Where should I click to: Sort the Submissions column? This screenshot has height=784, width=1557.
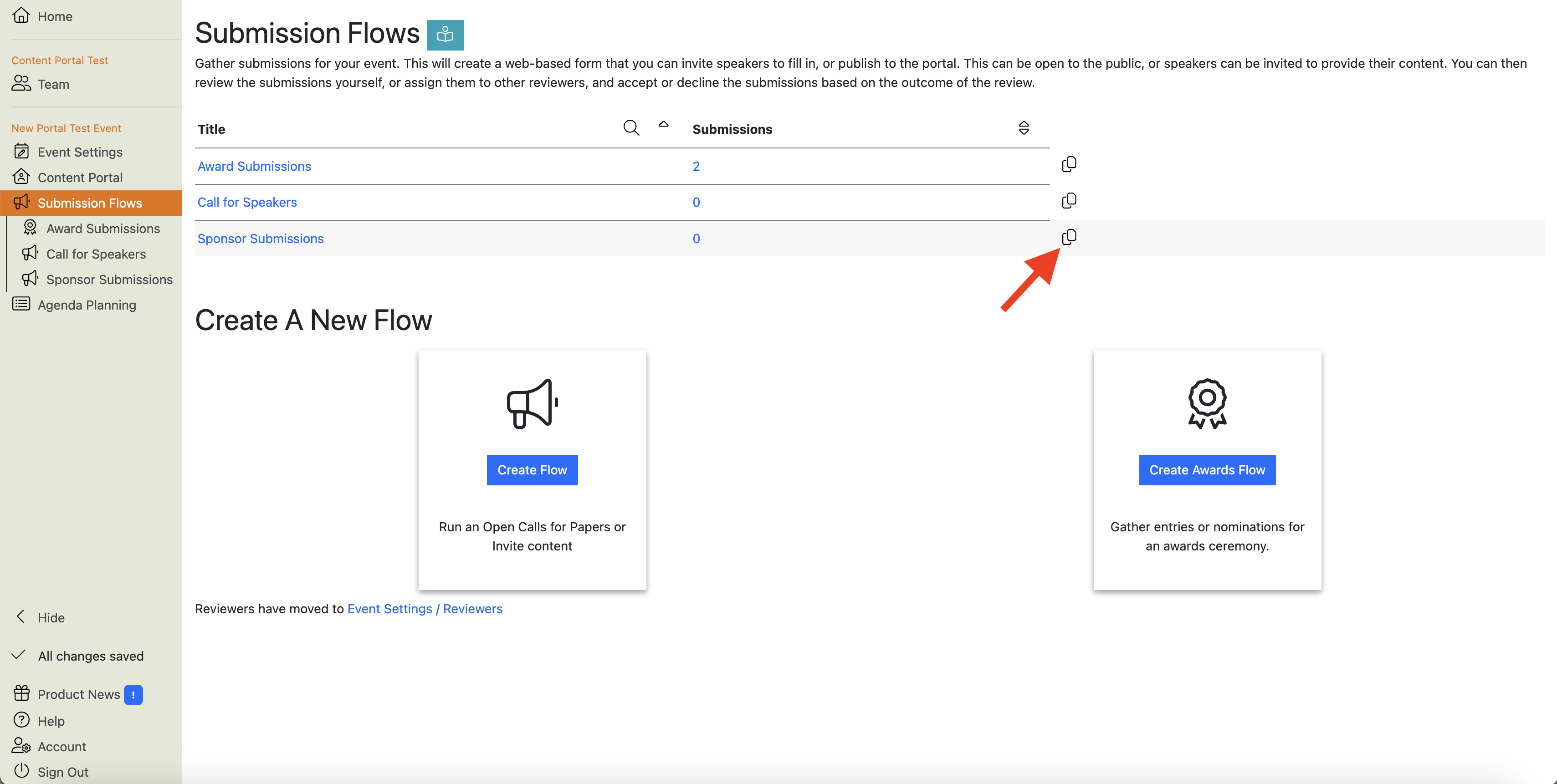click(x=1023, y=127)
